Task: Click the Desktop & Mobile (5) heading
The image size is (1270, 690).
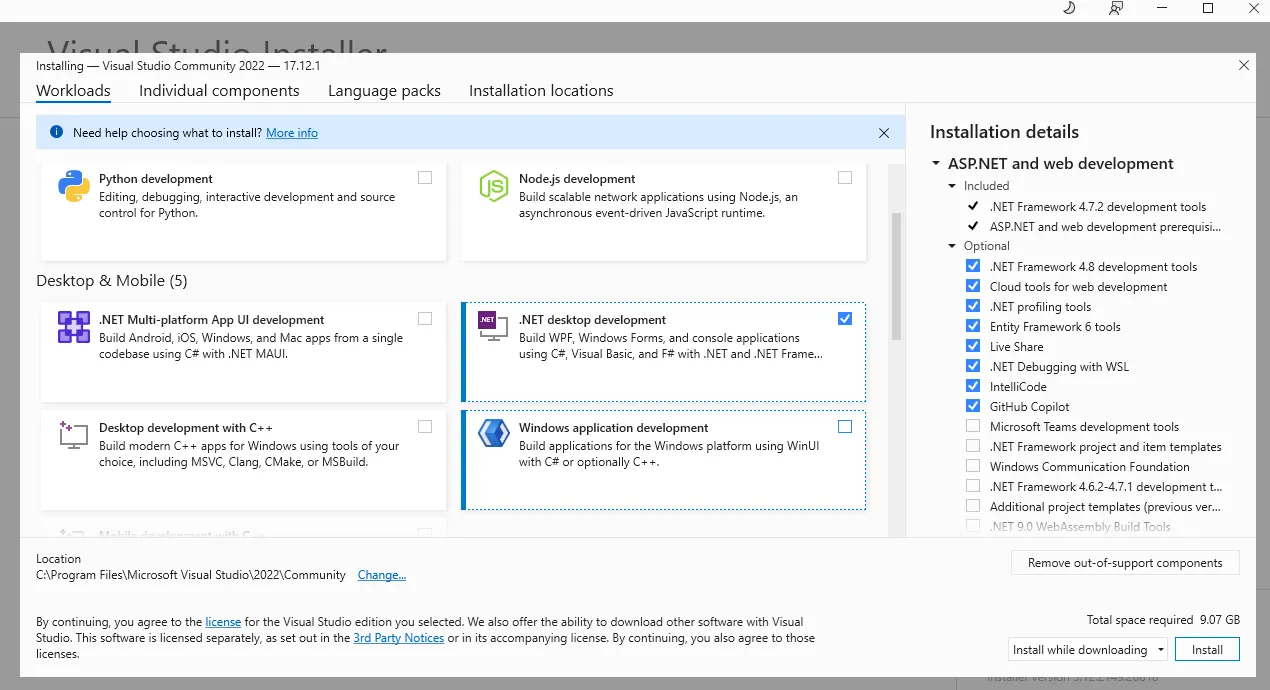Action: [x=111, y=281]
